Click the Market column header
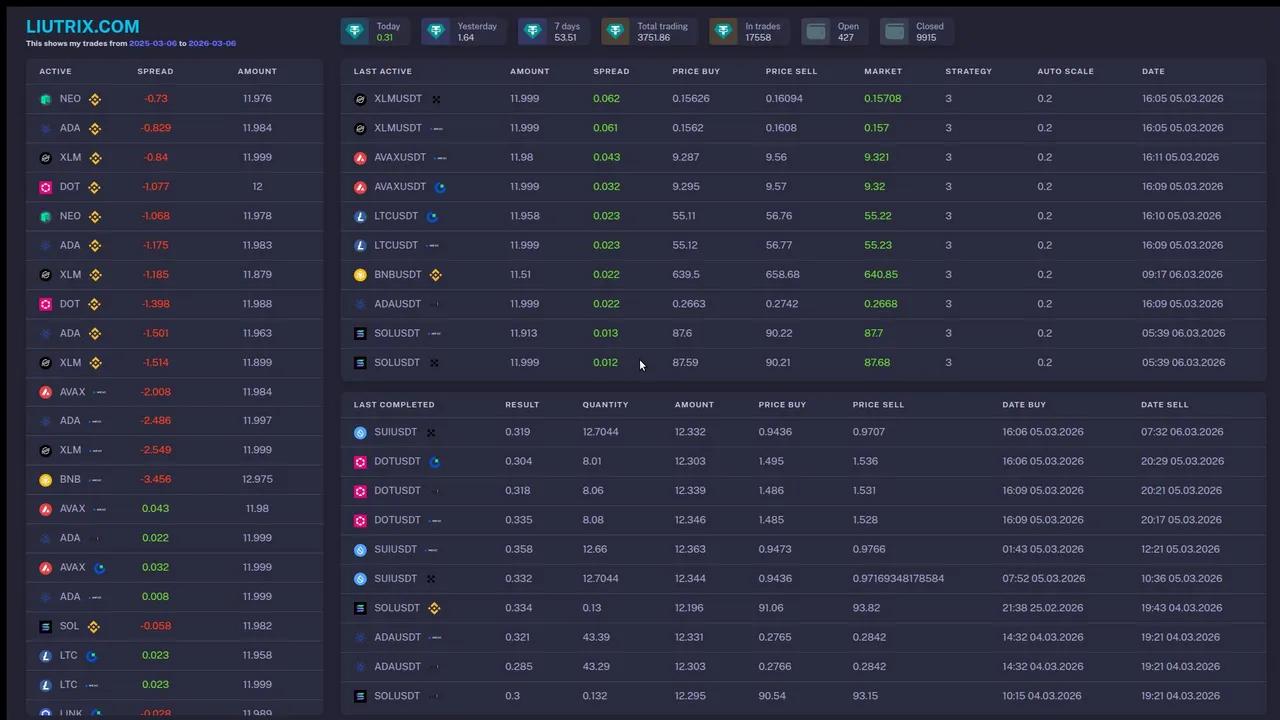The height and width of the screenshot is (720, 1280). [882, 71]
